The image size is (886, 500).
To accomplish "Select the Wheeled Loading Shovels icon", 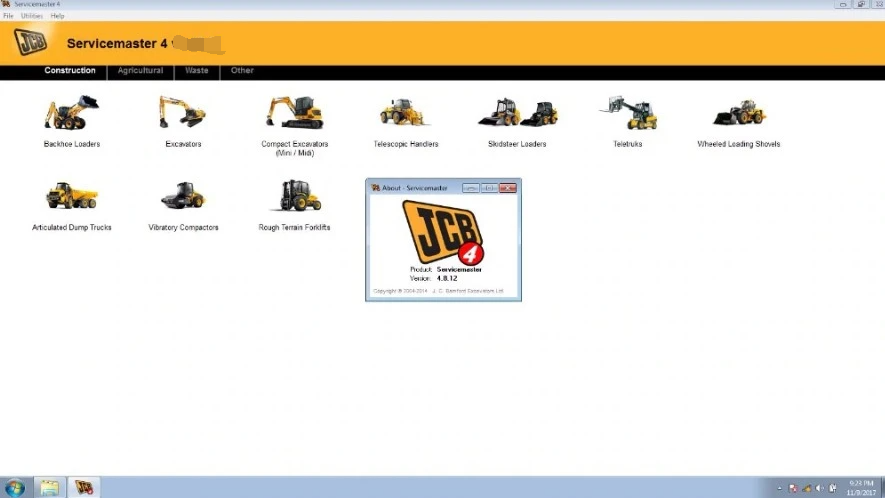I will click(739, 112).
